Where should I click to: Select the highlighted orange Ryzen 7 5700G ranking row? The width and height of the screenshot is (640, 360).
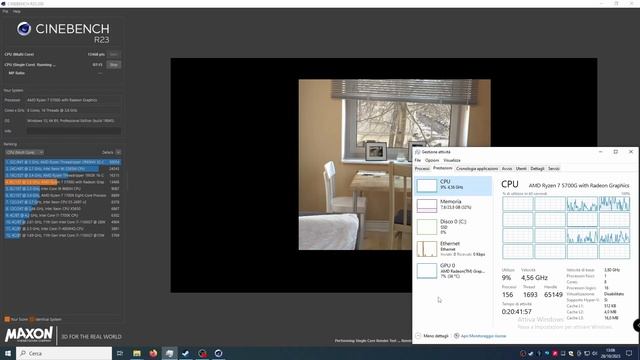point(62,182)
